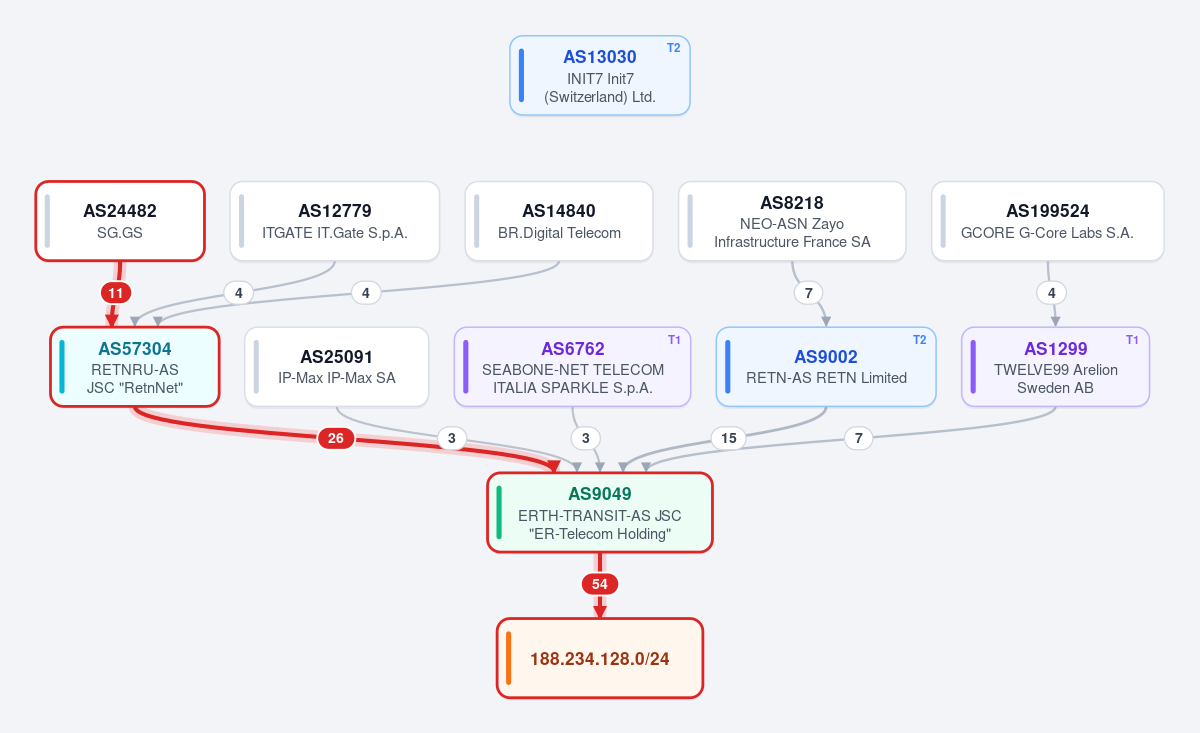Screen dimensions: 1200x733
Task: Click the red edge badge labeled 26
Action: [x=336, y=438]
